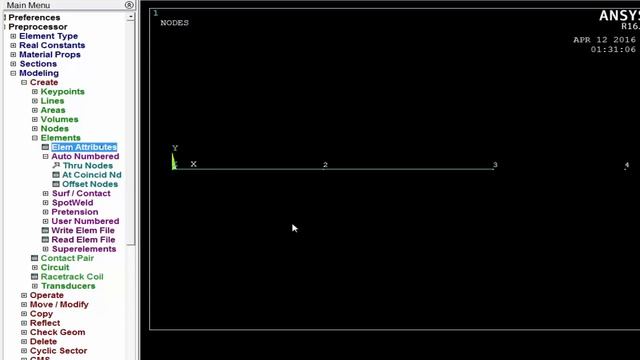Click the Cyclic Sector label
The width and height of the screenshot is (640, 360).
coord(58,351)
